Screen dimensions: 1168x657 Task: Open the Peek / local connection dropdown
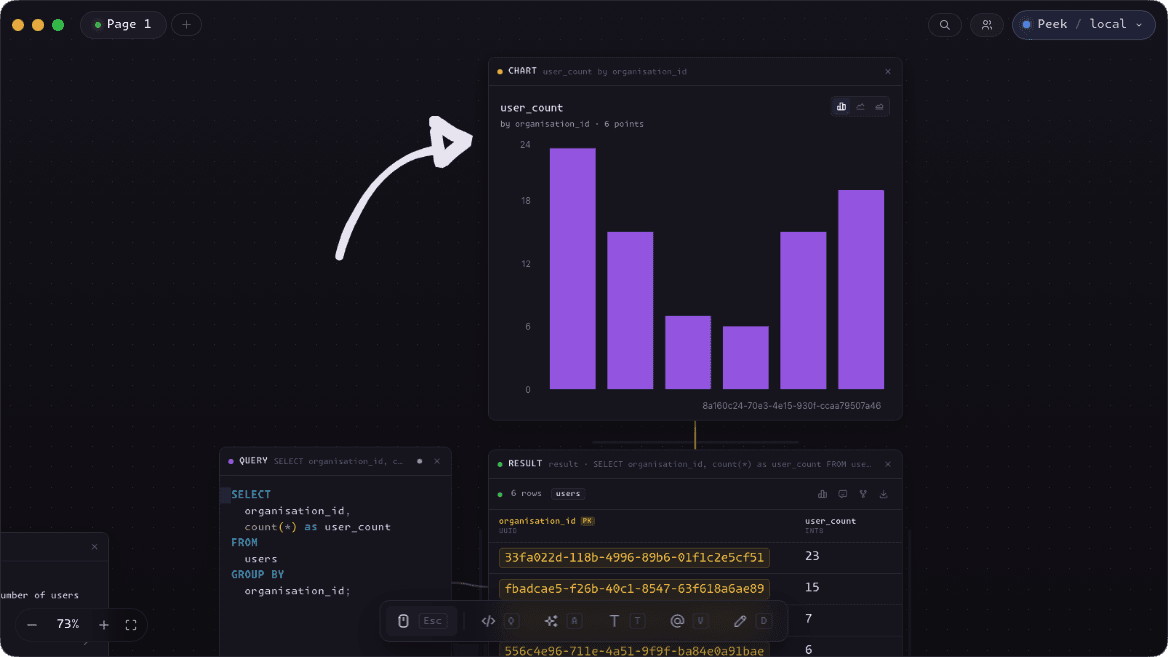click(1083, 25)
